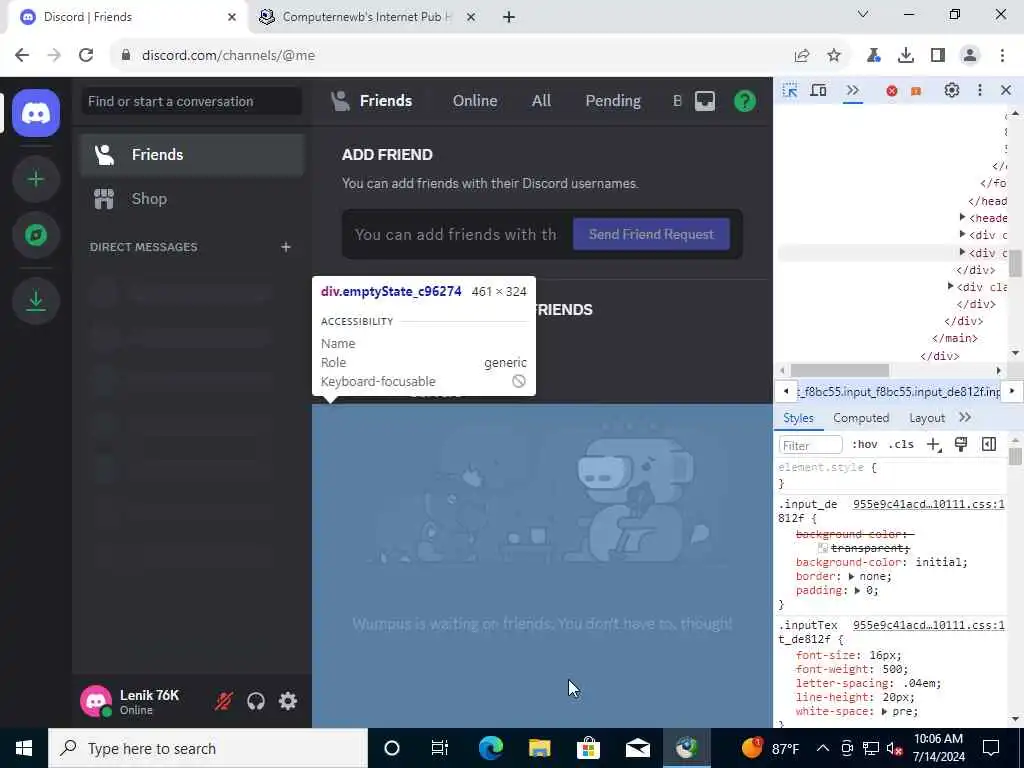Expand the white-space property triangle
The width and height of the screenshot is (1024, 768).
884,712
